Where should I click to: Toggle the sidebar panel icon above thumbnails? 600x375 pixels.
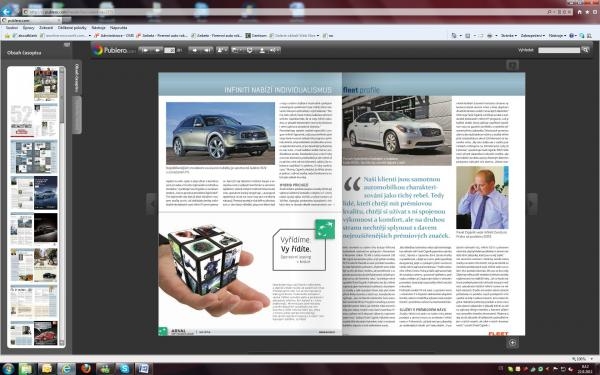click(x=67, y=45)
